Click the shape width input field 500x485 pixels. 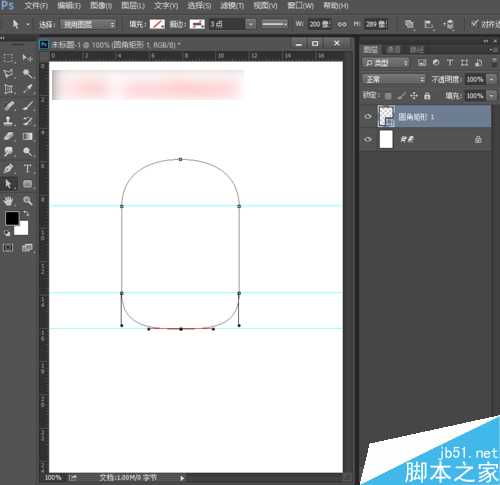(x=319, y=24)
